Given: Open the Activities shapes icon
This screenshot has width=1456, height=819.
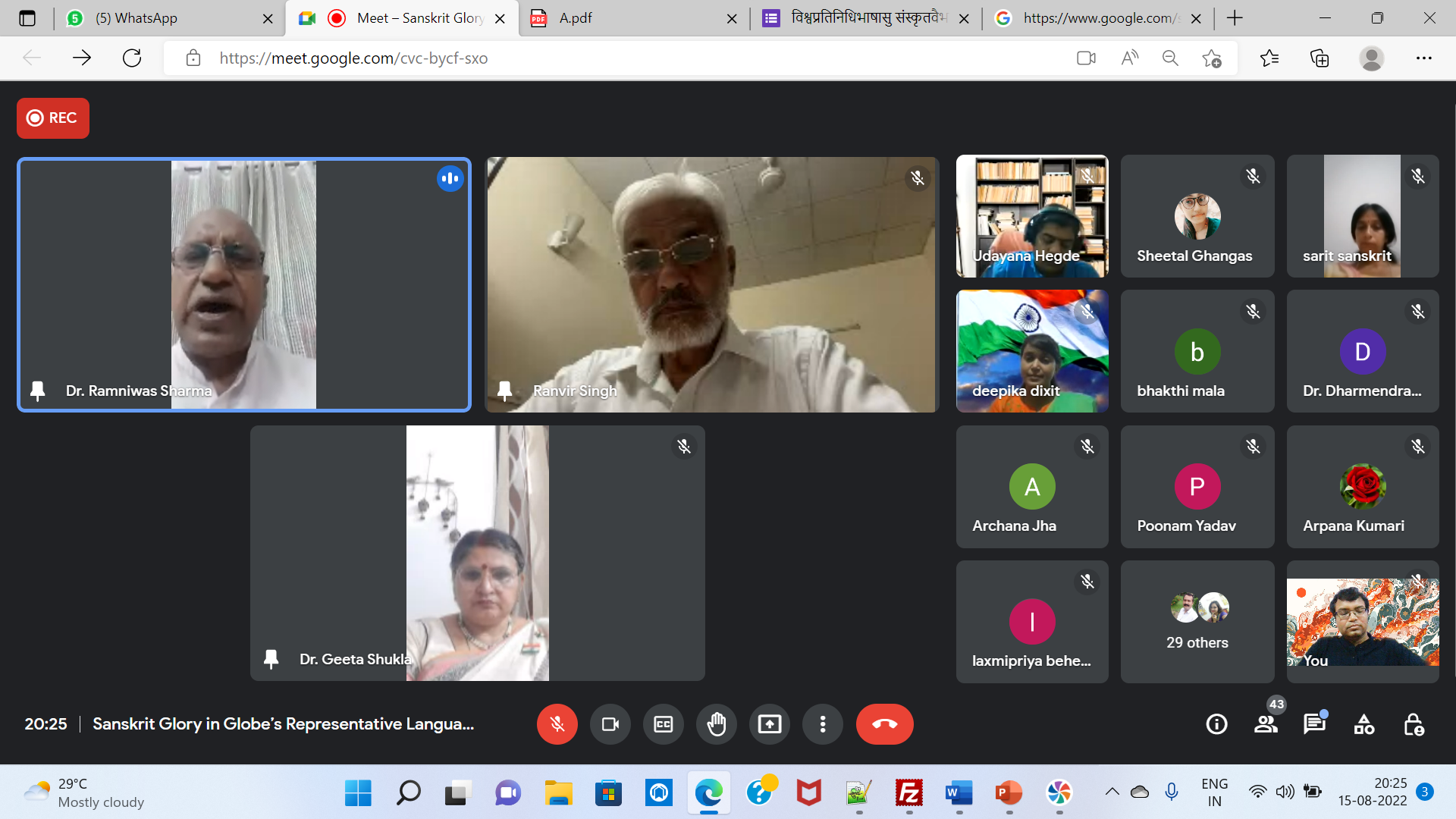Looking at the screenshot, I should (1363, 724).
